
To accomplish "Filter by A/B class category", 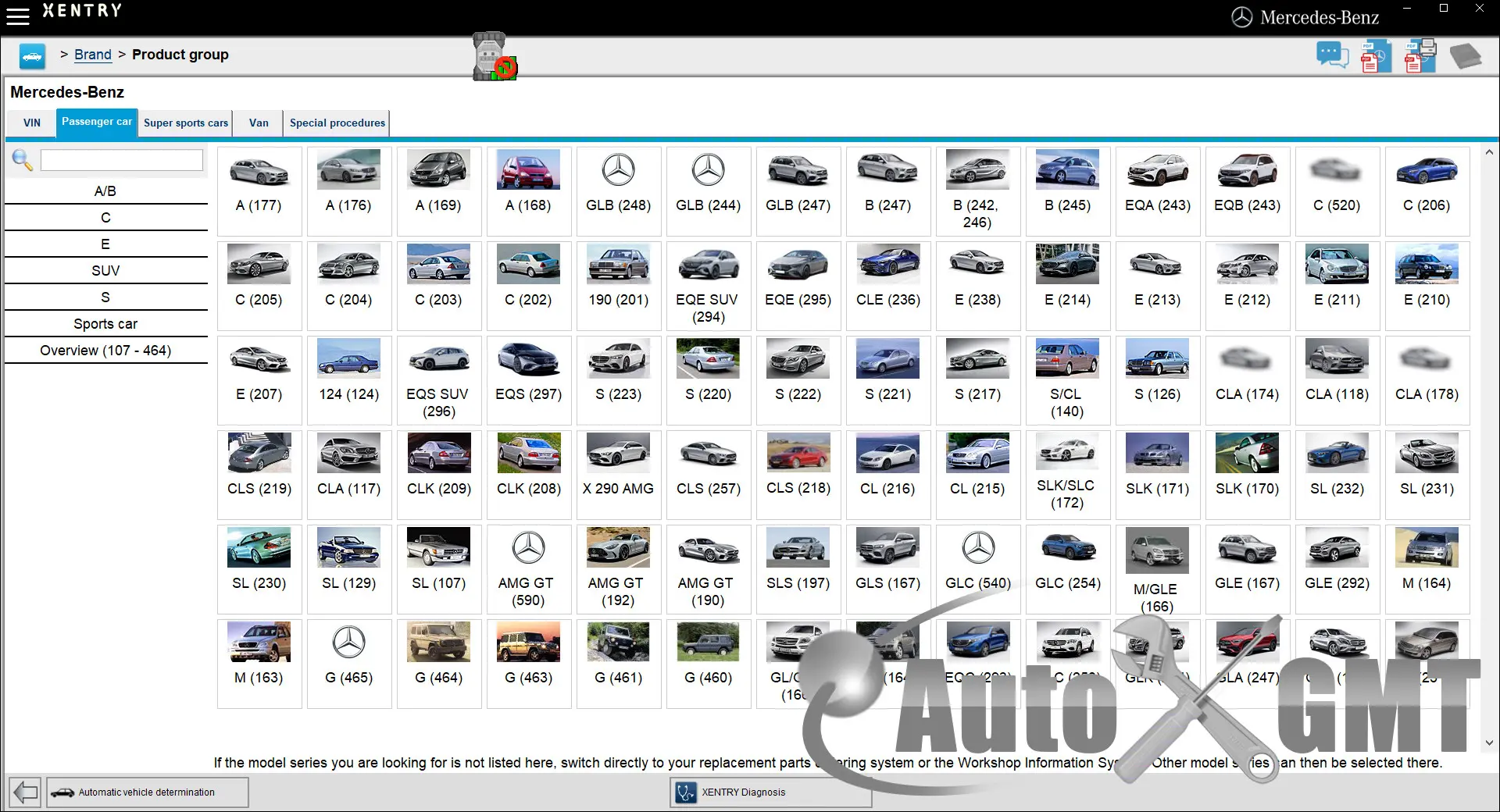I will (105, 191).
